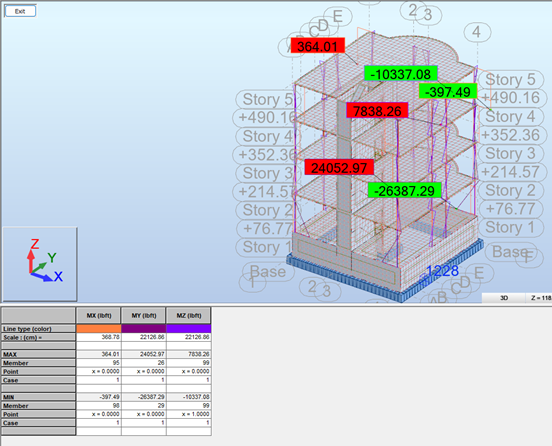Click the MIN row header
The width and height of the screenshot is (552, 446).
tap(38, 397)
